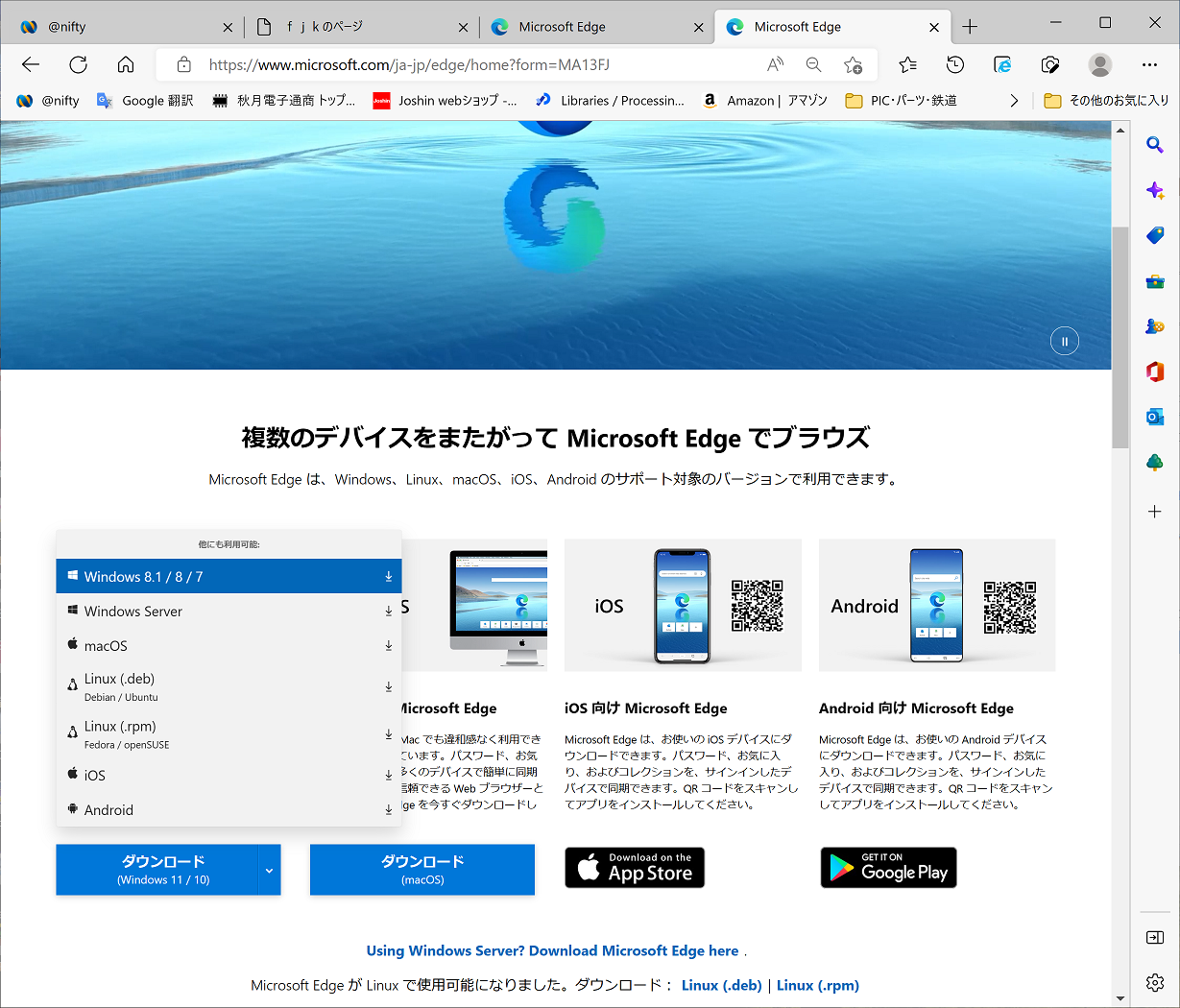
Task: Click Download on the App Store badge
Action: tap(635, 868)
